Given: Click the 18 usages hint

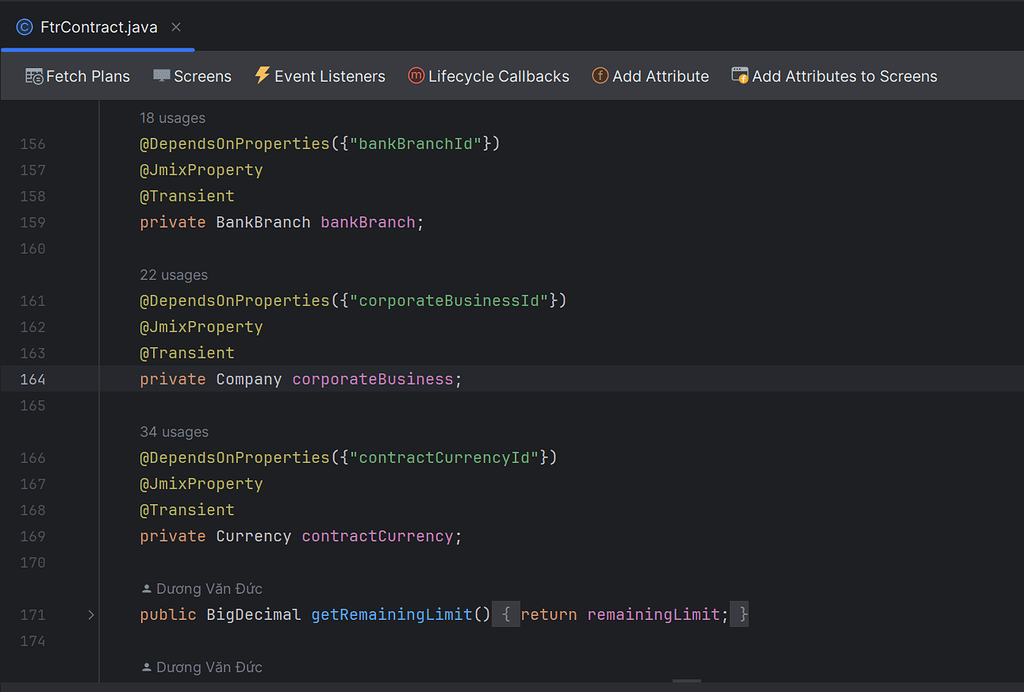Looking at the screenshot, I should pos(172,118).
